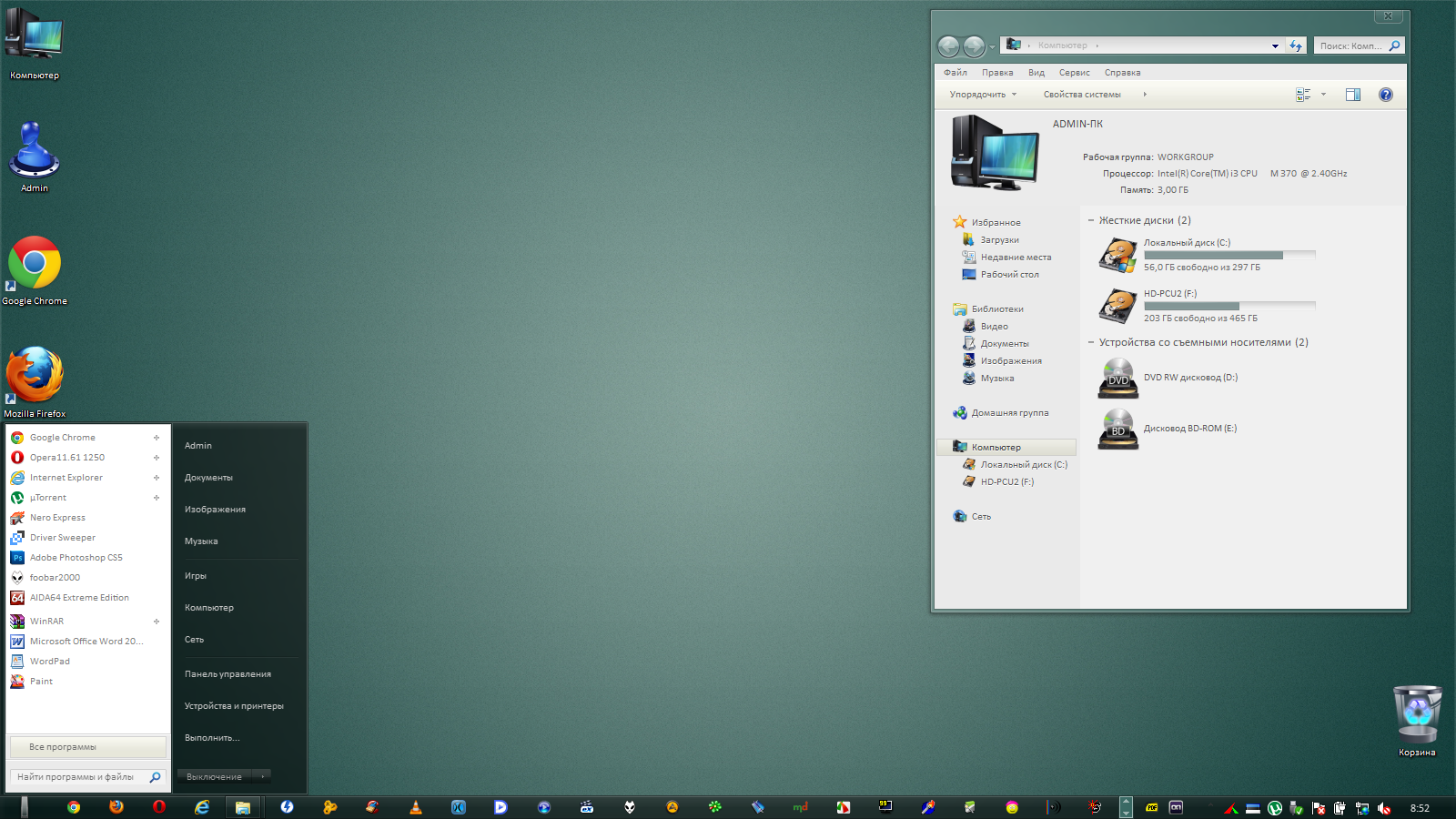Toggle the Explorer preview pane button
This screenshot has height=819, width=1456.
coord(1353,95)
